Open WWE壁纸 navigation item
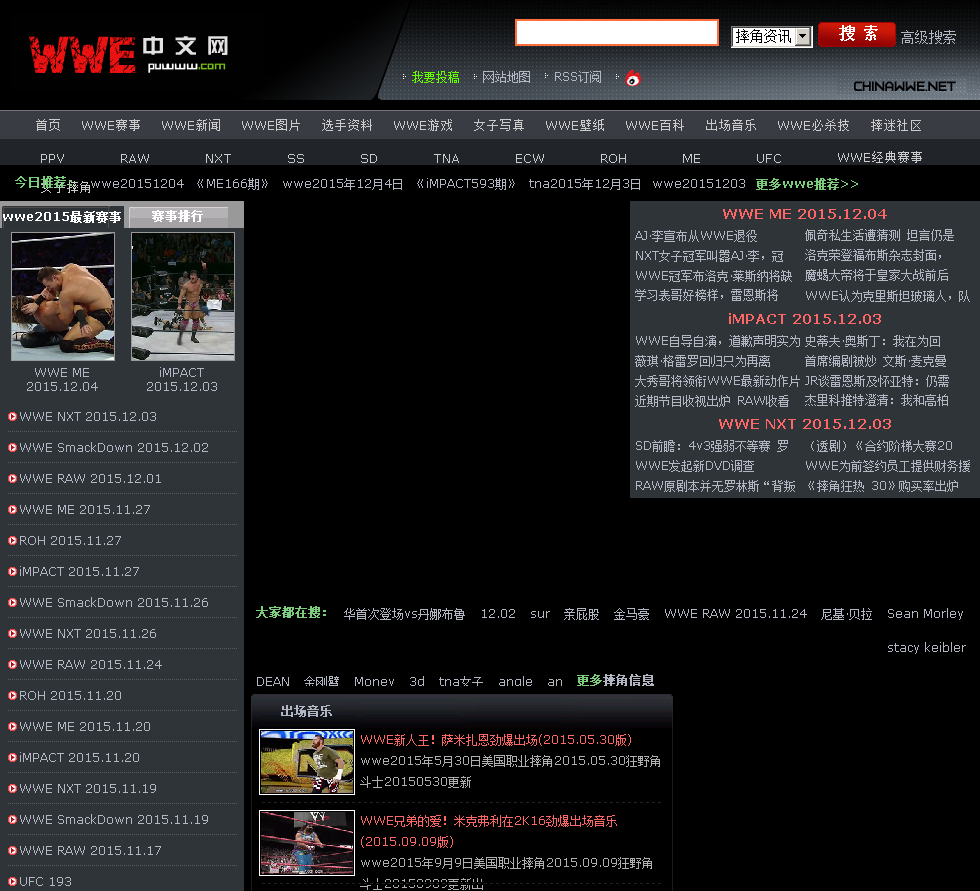The height and width of the screenshot is (891, 980). click(x=575, y=126)
